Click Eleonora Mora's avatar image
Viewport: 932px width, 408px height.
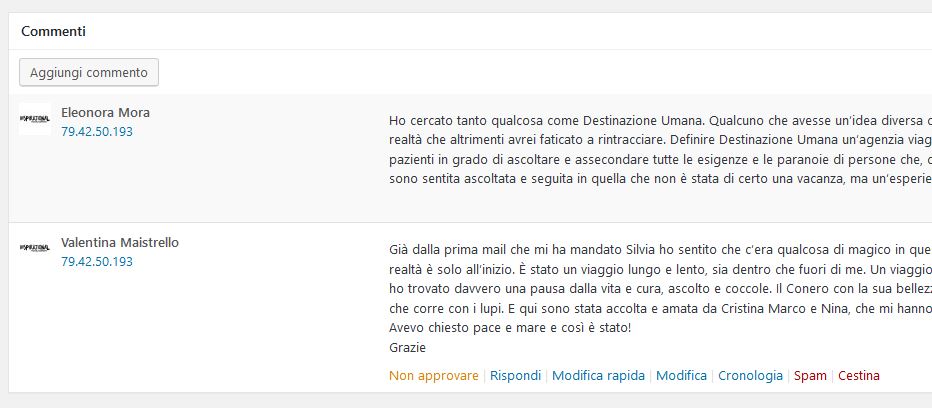click(35, 119)
